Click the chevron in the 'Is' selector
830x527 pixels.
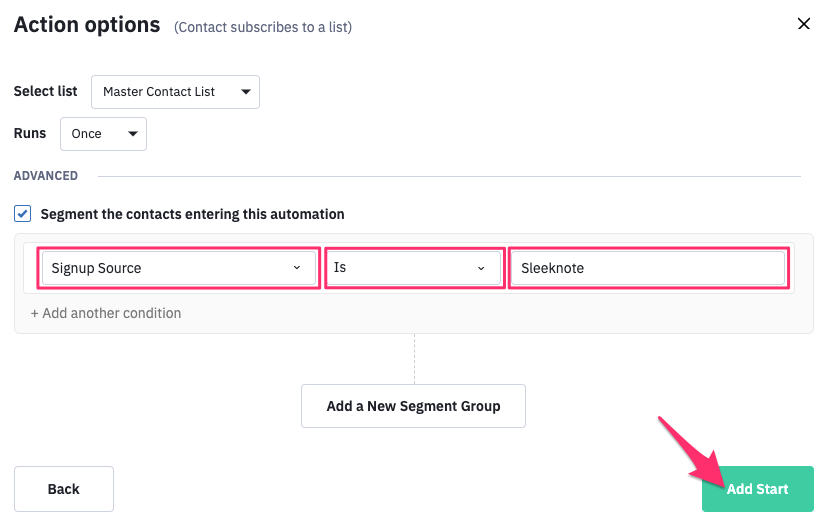[x=480, y=268]
